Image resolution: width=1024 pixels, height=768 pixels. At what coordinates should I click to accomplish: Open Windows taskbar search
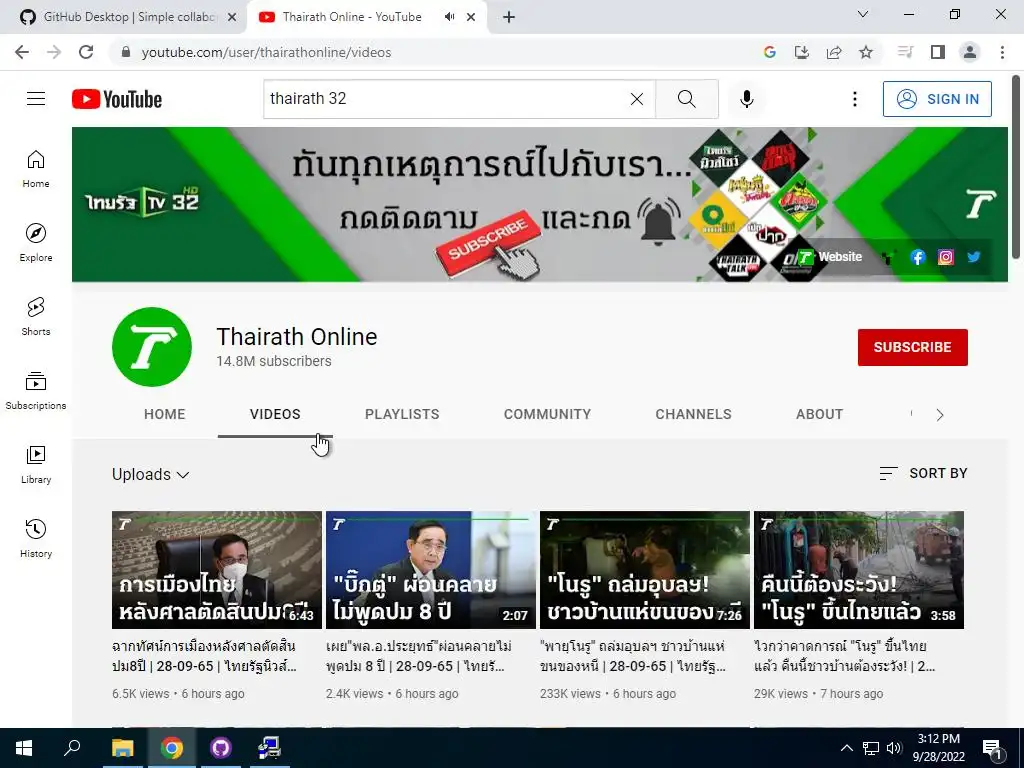pyautogui.click(x=72, y=748)
